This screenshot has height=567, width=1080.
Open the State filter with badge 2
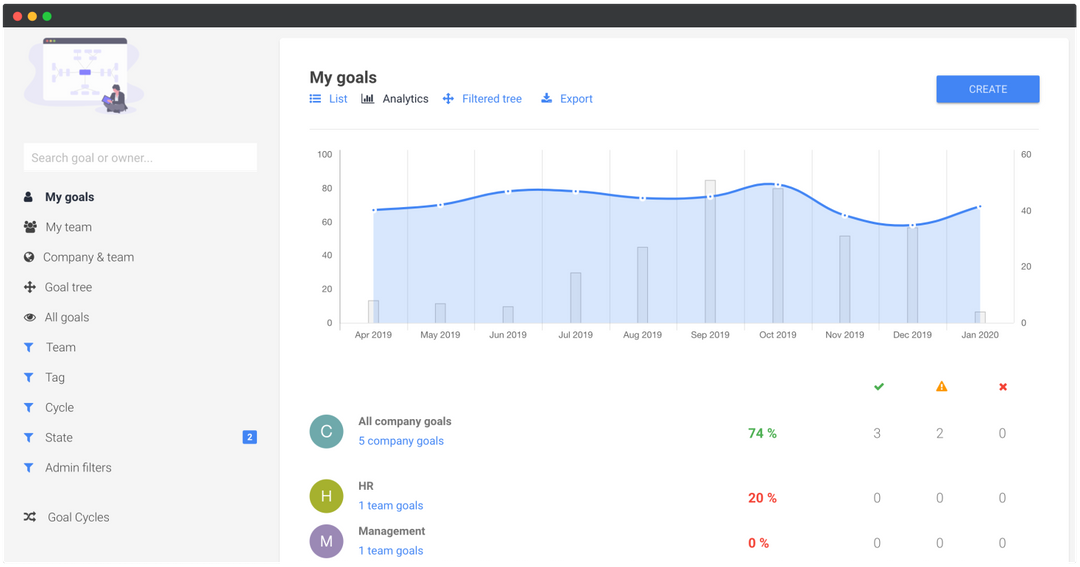[59, 437]
